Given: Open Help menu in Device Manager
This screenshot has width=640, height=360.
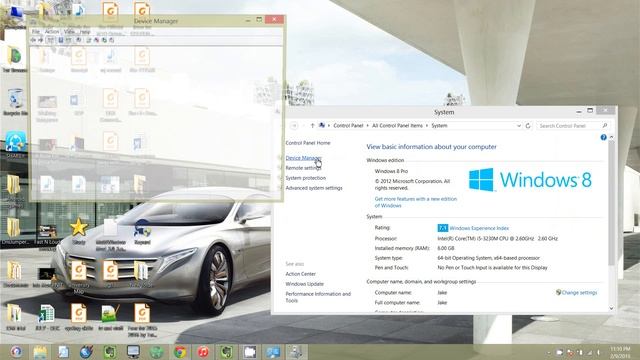Looking at the screenshot, I should (x=85, y=31).
